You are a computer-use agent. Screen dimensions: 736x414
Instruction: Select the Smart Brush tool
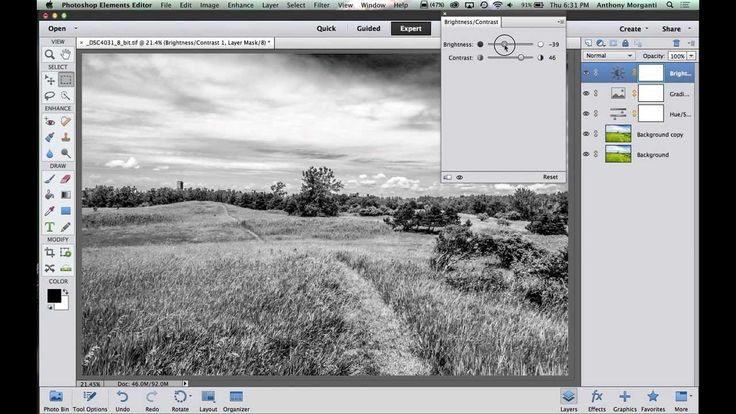pyautogui.click(x=49, y=137)
